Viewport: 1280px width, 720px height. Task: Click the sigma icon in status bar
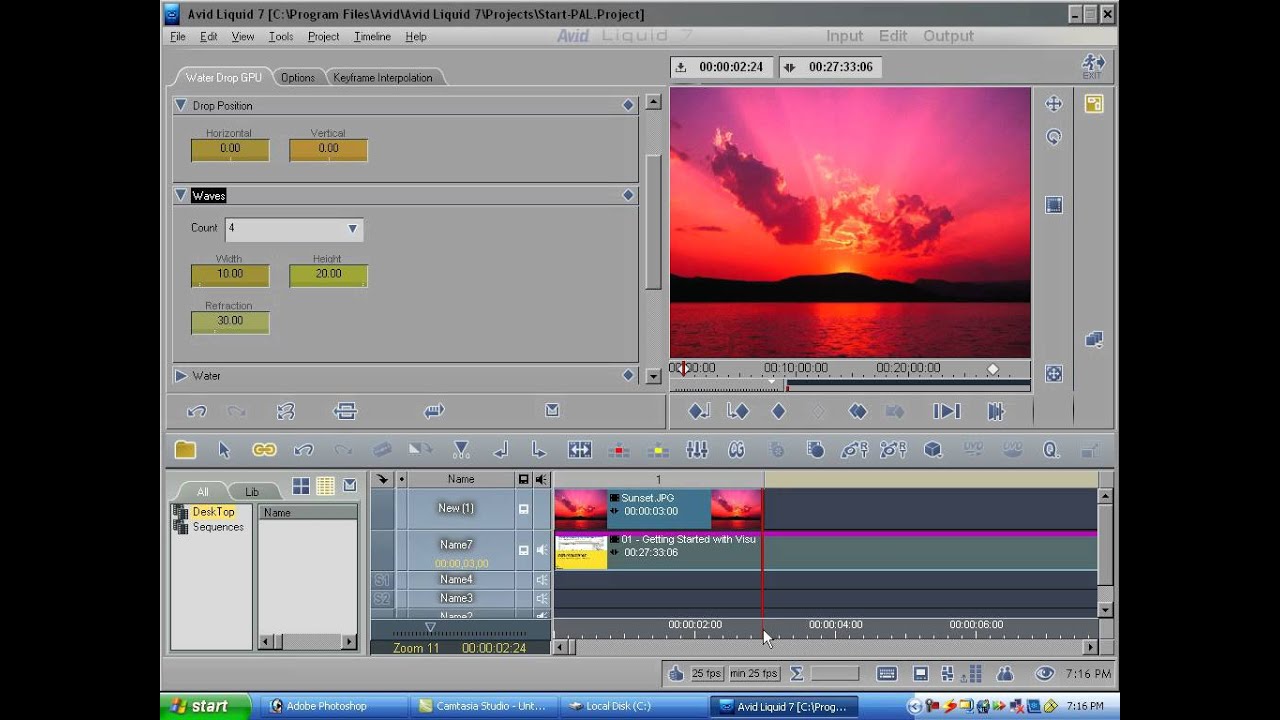pyautogui.click(x=796, y=674)
